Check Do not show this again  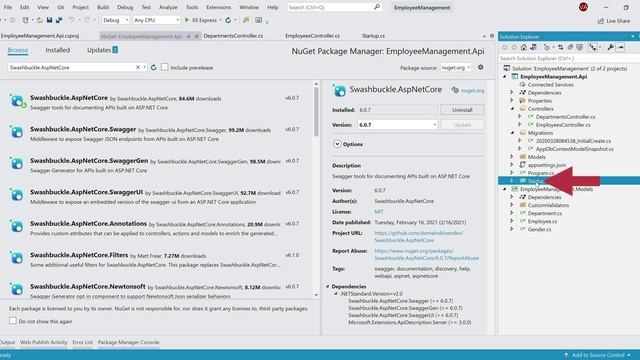[x=13, y=321]
